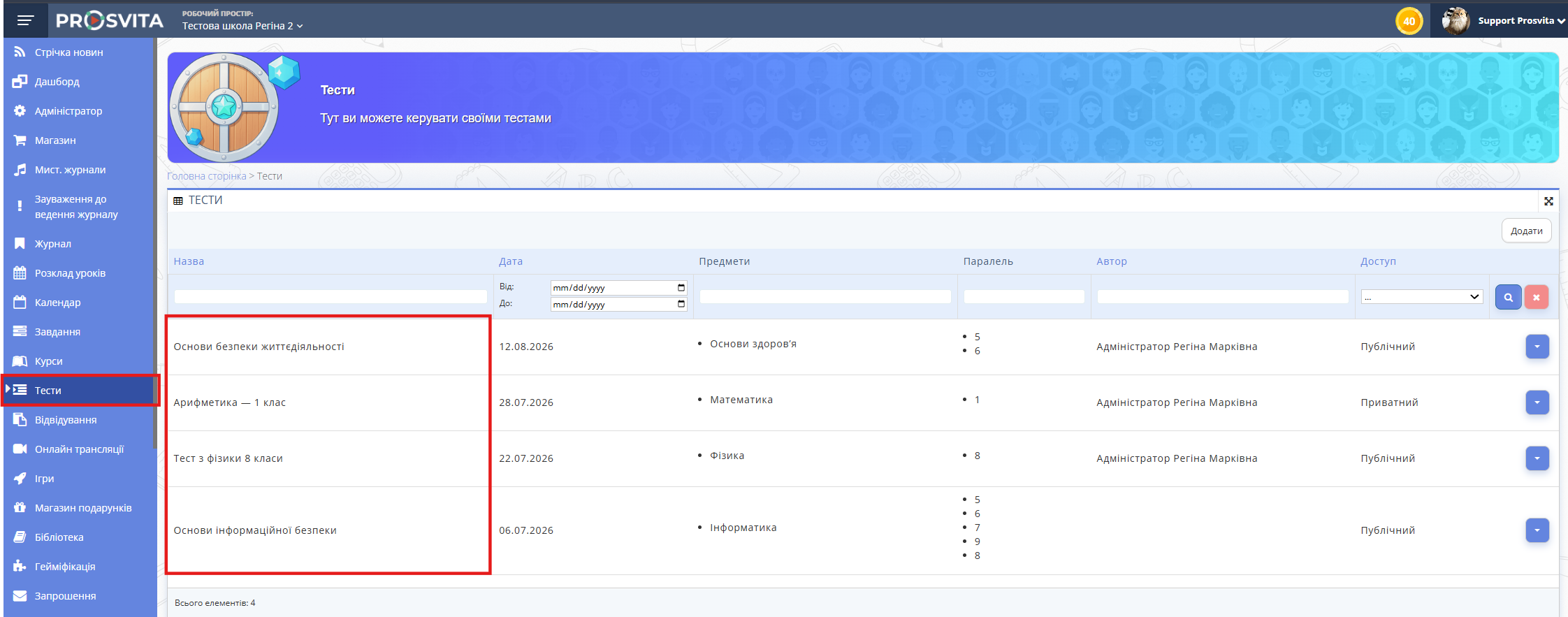Open the news feed RSS icon
The height and width of the screenshot is (617, 1568).
coord(20,52)
